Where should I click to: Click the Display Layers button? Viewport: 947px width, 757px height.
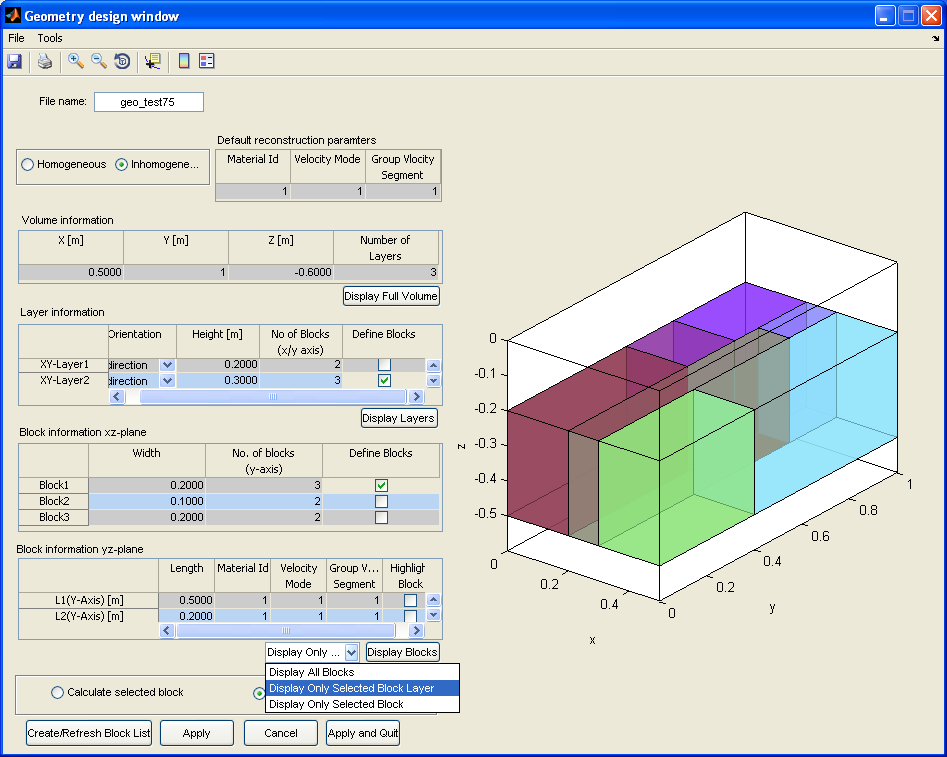coord(399,418)
